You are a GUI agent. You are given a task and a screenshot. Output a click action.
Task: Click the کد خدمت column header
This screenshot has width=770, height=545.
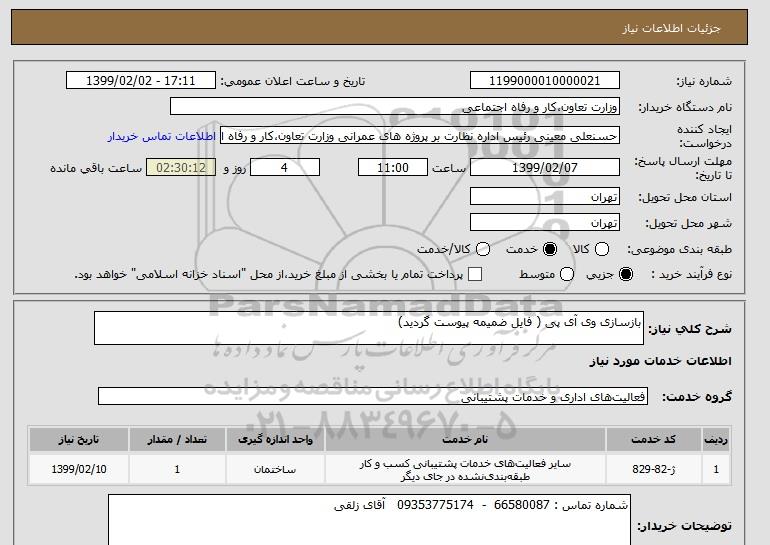[x=654, y=439]
